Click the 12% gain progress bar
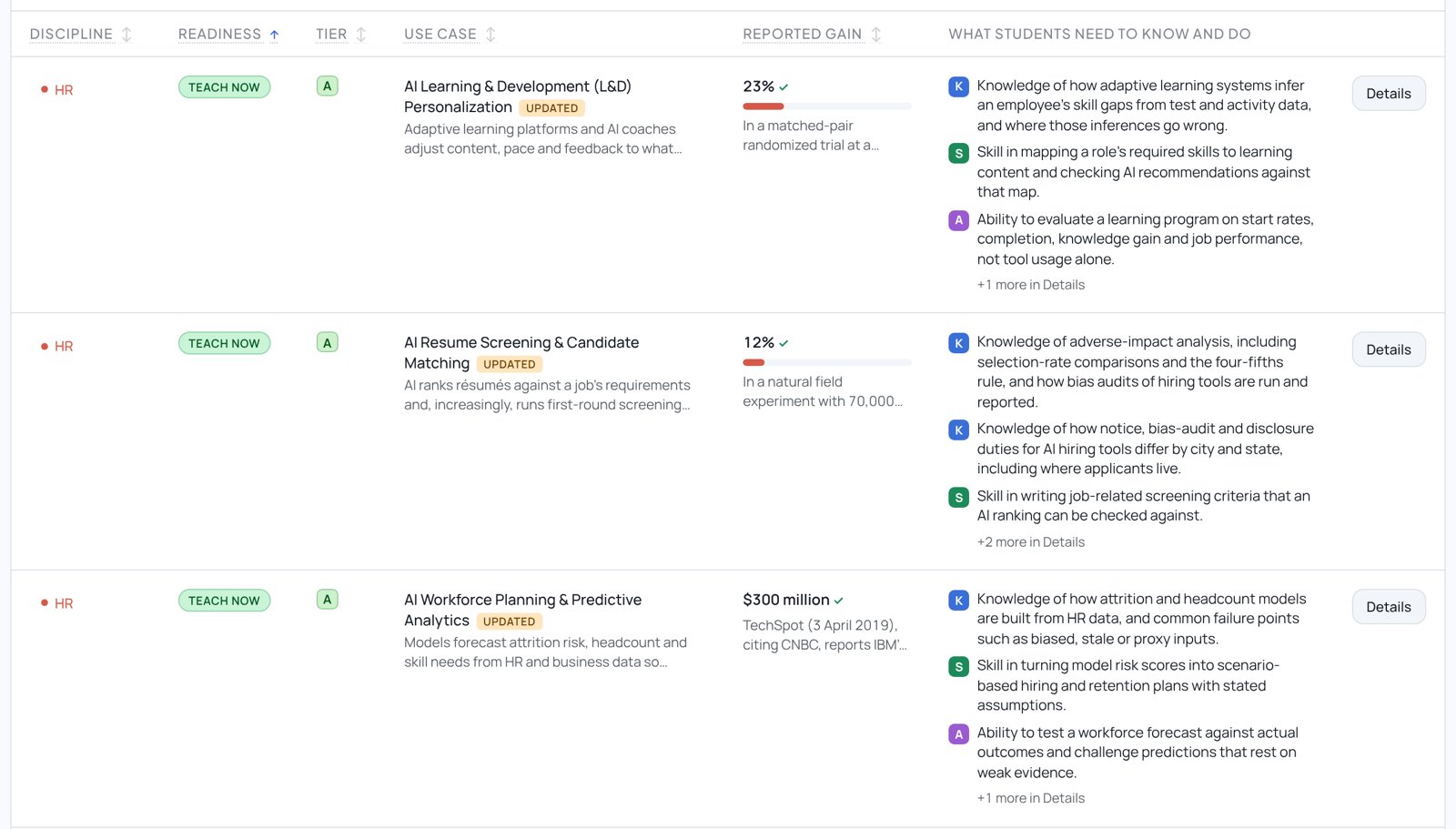The height and width of the screenshot is (829, 1456). (x=827, y=362)
